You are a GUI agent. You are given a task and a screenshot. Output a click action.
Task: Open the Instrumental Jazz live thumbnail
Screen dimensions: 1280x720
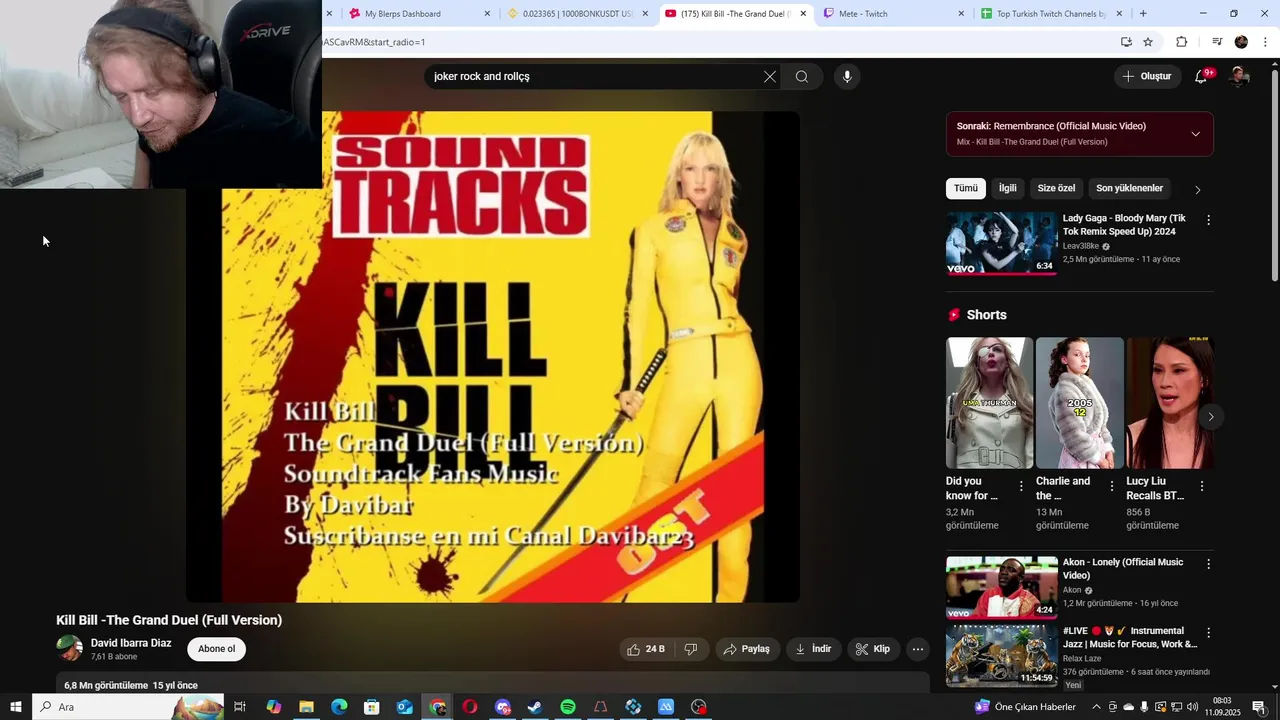tap(1001, 656)
